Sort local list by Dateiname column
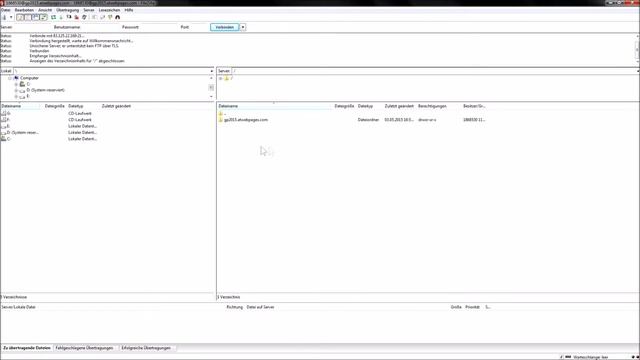The height and width of the screenshot is (360, 640). [20, 106]
